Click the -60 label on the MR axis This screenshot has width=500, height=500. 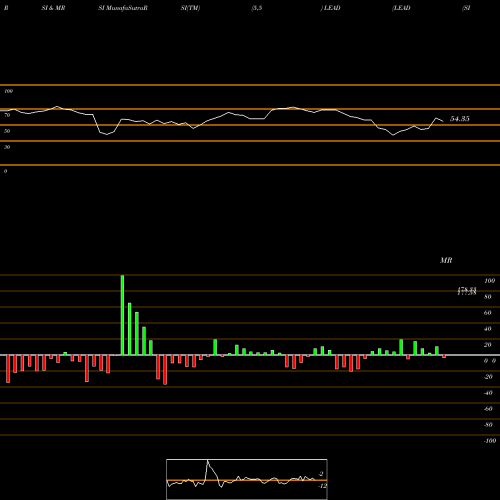click(x=488, y=409)
